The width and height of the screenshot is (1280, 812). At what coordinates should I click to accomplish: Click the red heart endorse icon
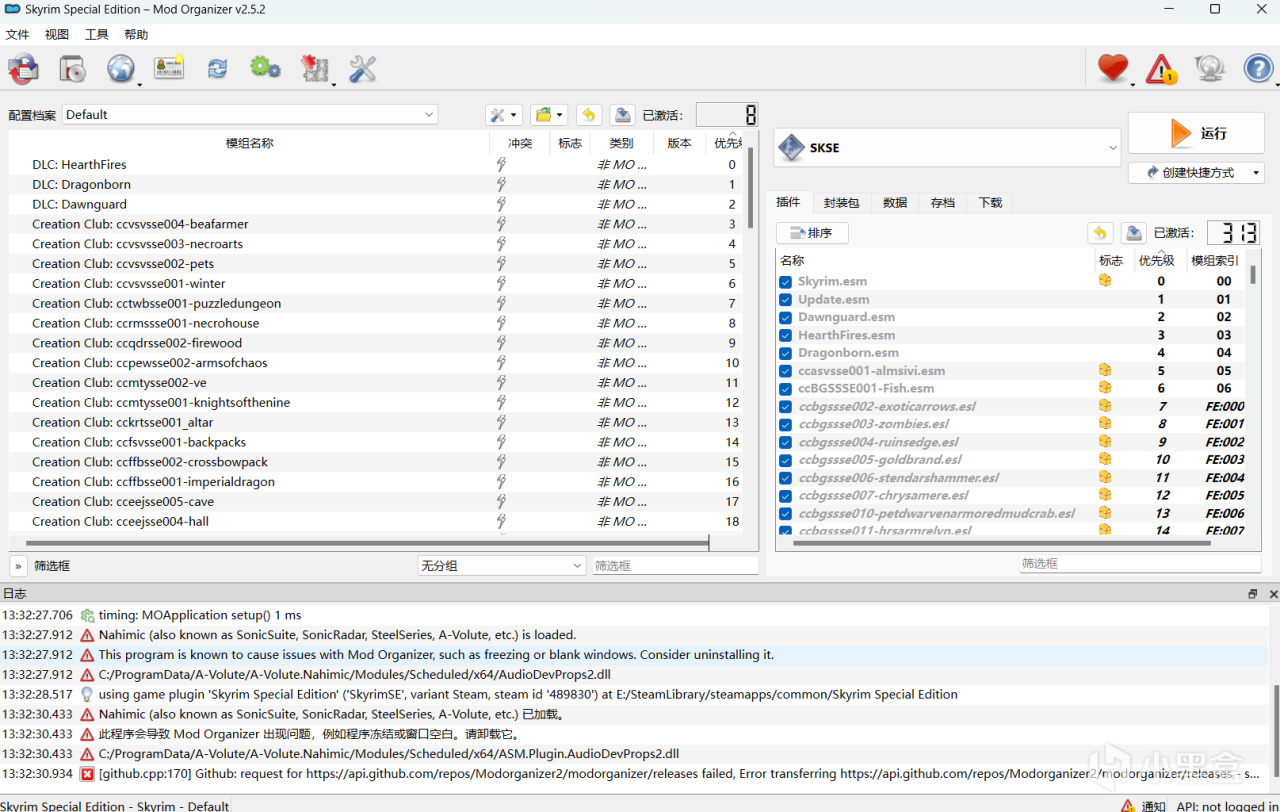pyautogui.click(x=1112, y=69)
